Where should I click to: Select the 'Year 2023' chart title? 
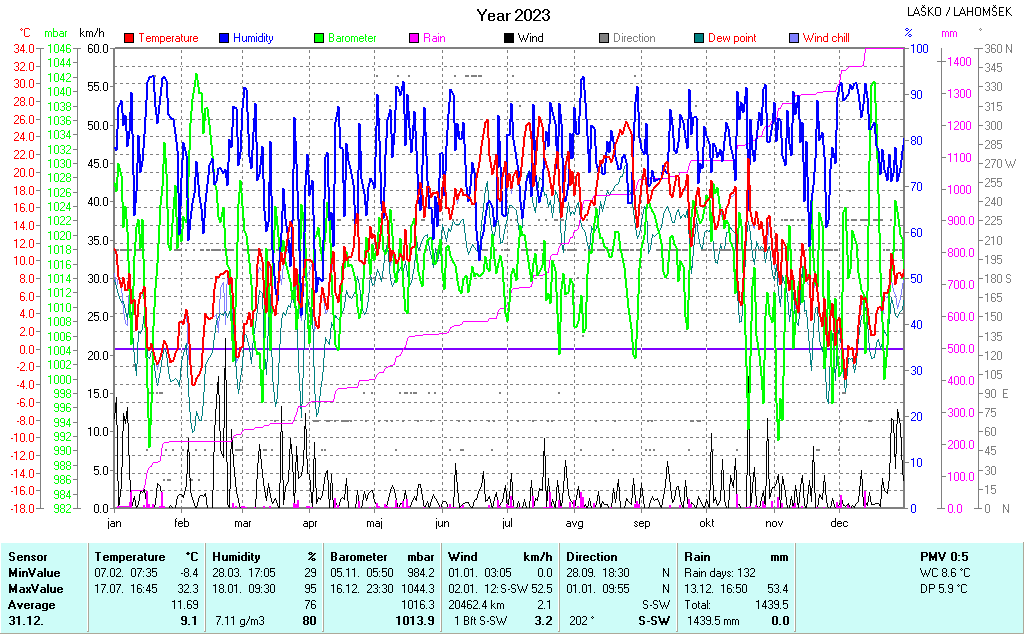point(513,15)
